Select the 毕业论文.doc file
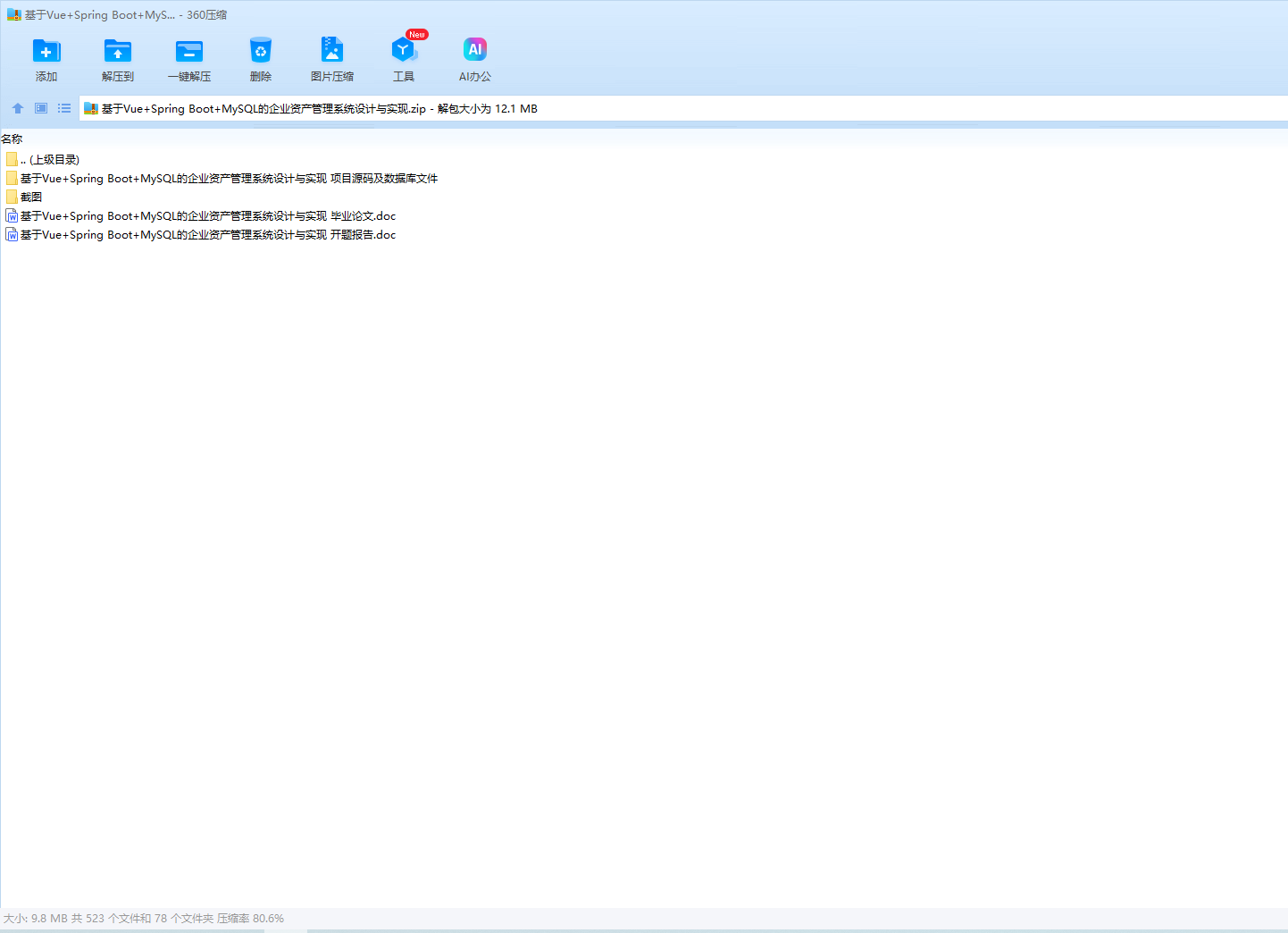Viewport: 1288px width, 933px height. (207, 216)
